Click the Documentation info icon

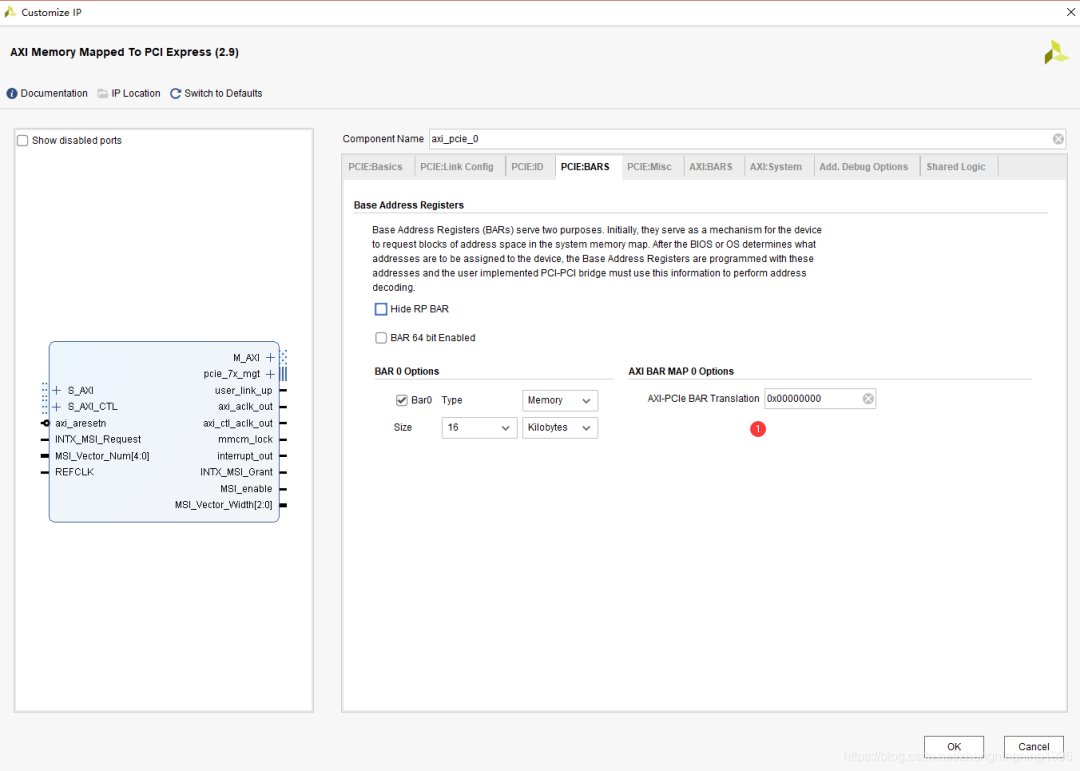[12, 94]
